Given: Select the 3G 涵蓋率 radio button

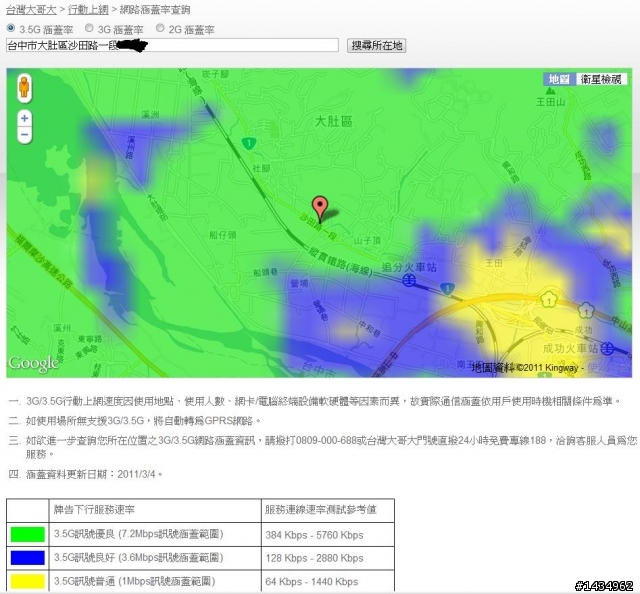Looking at the screenshot, I should (89, 28).
